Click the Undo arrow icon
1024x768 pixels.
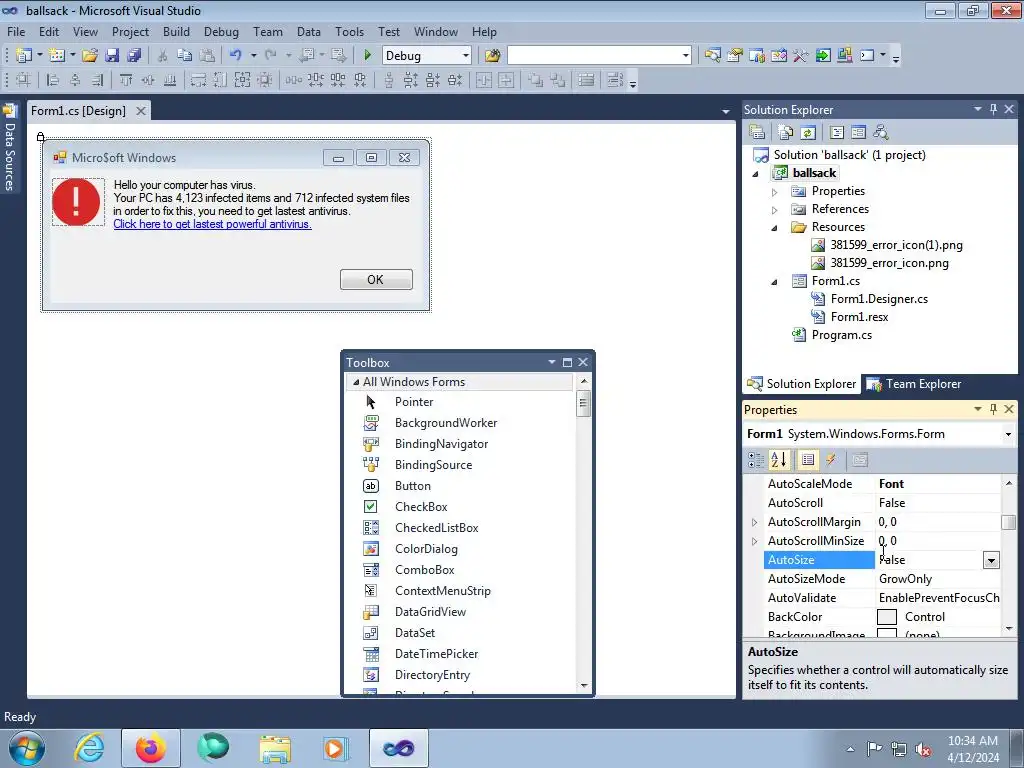click(x=236, y=56)
